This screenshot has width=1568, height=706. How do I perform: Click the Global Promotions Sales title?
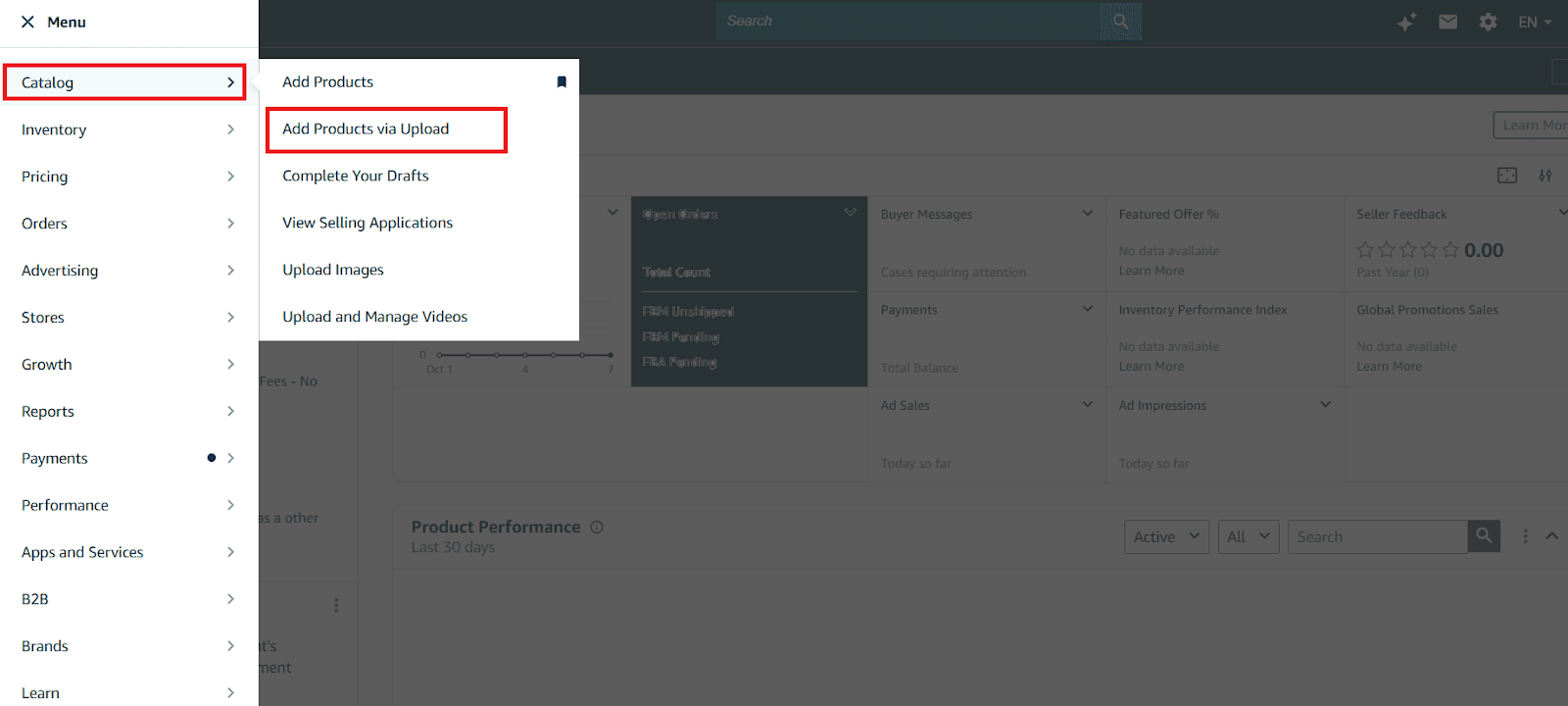pyautogui.click(x=1427, y=310)
